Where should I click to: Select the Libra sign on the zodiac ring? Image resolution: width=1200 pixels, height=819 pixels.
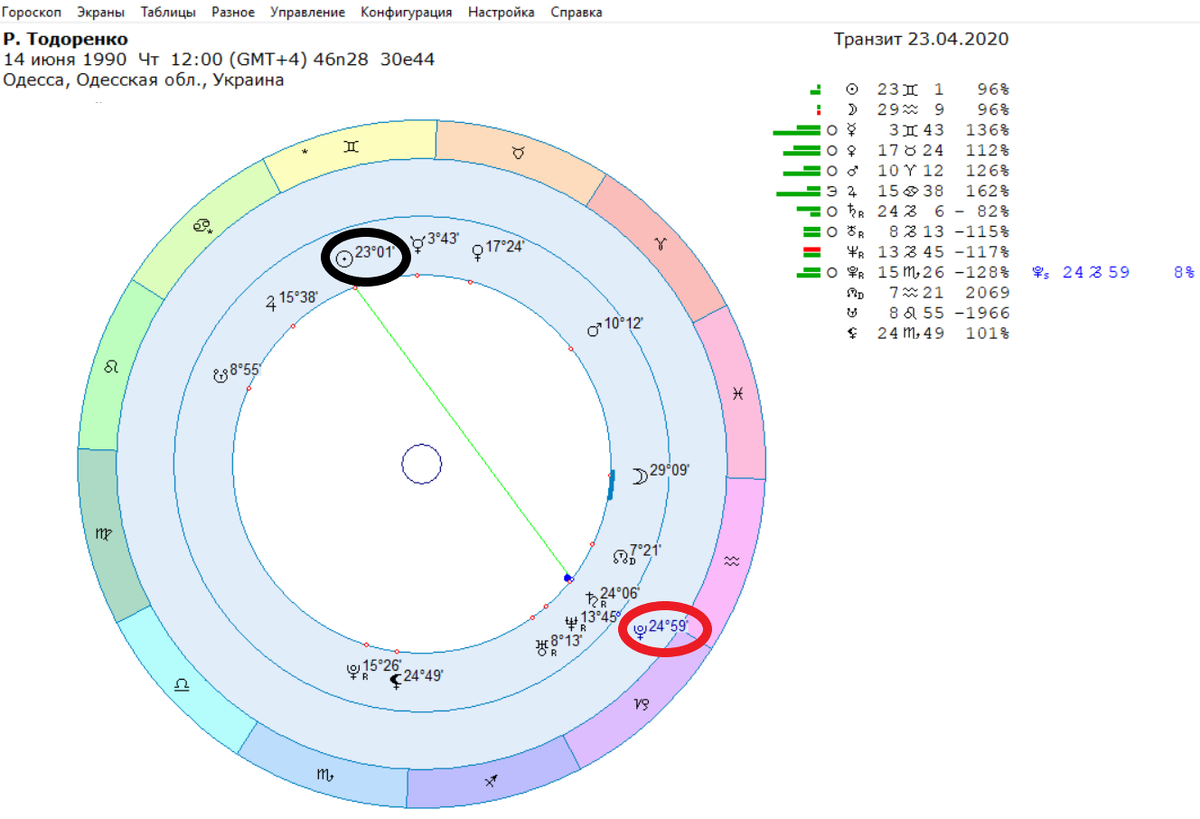(x=182, y=685)
